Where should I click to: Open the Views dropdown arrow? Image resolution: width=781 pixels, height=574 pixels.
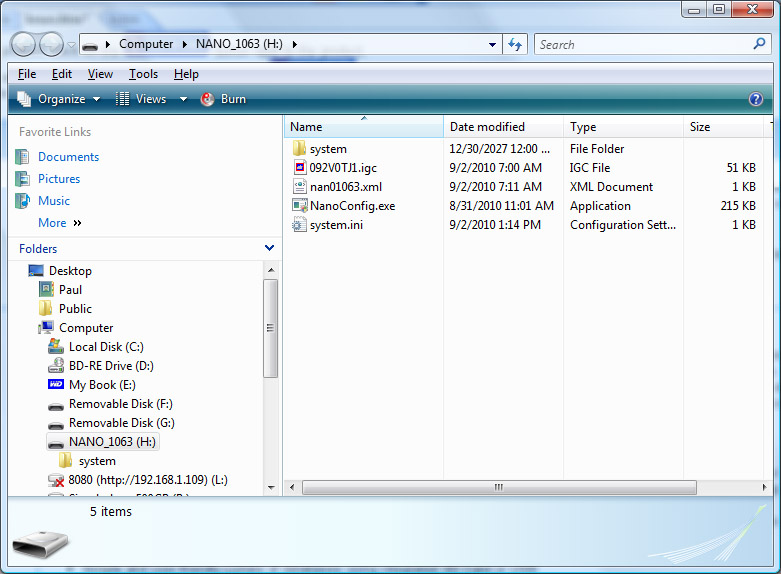[x=183, y=99]
